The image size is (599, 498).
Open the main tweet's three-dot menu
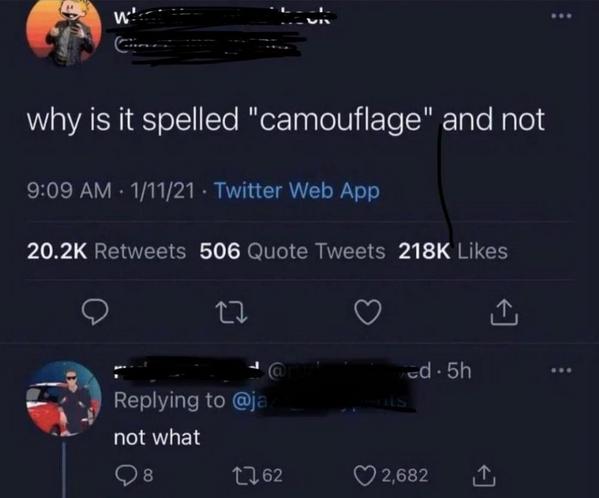coord(561,16)
